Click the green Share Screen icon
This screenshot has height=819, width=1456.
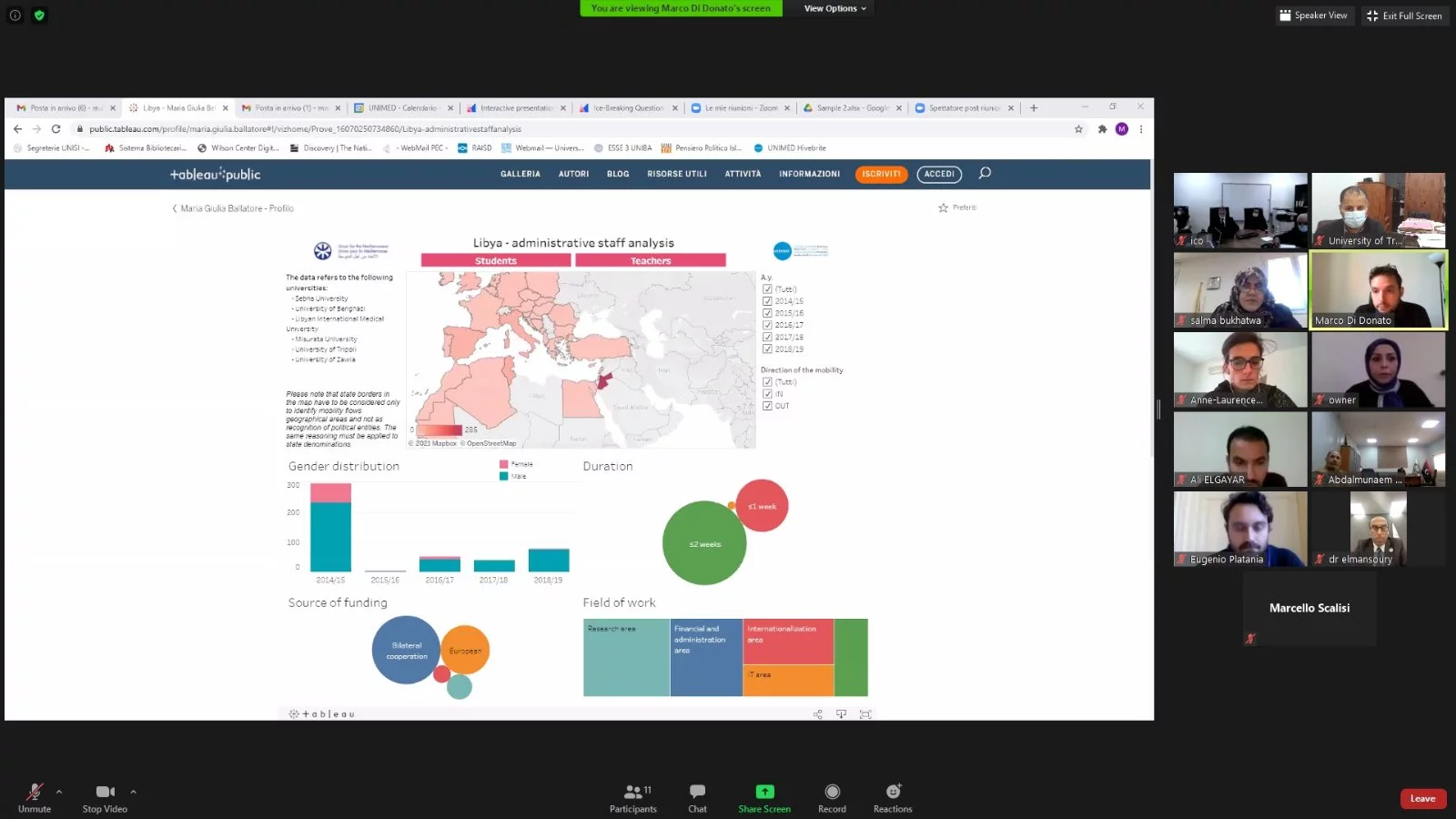tap(764, 792)
